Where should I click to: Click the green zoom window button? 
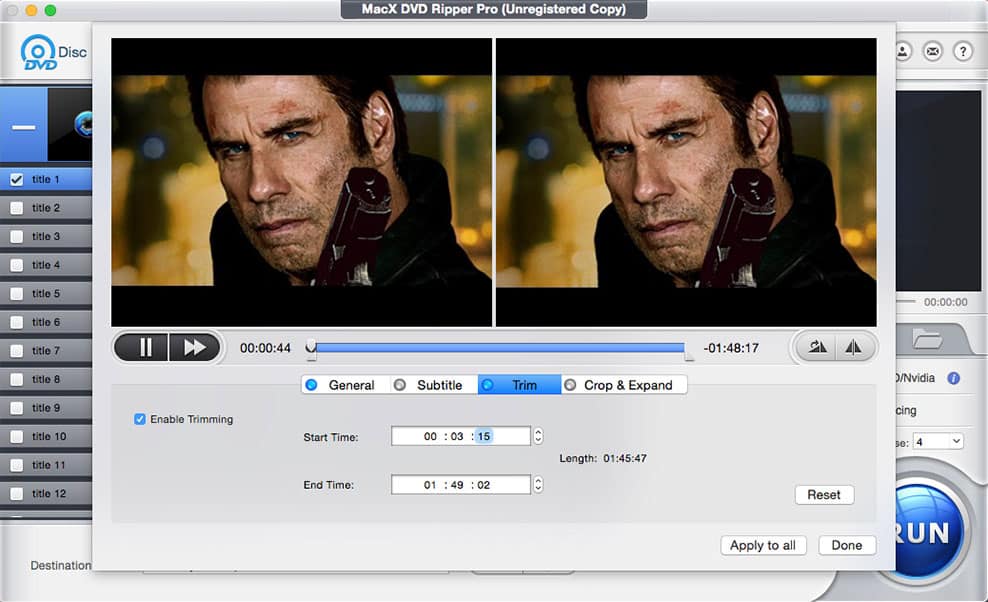coord(50,10)
